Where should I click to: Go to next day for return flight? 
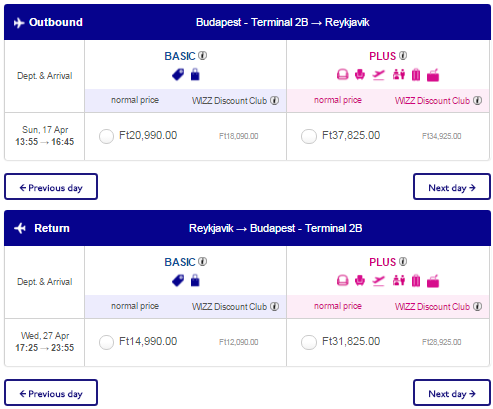pos(452,393)
